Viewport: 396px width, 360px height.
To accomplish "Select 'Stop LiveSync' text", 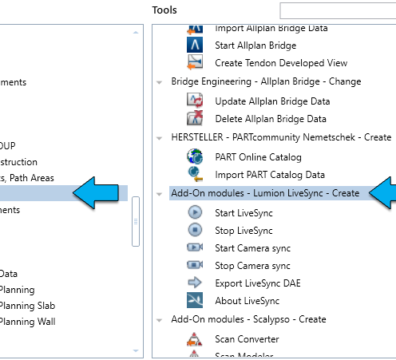I will 244,231.
